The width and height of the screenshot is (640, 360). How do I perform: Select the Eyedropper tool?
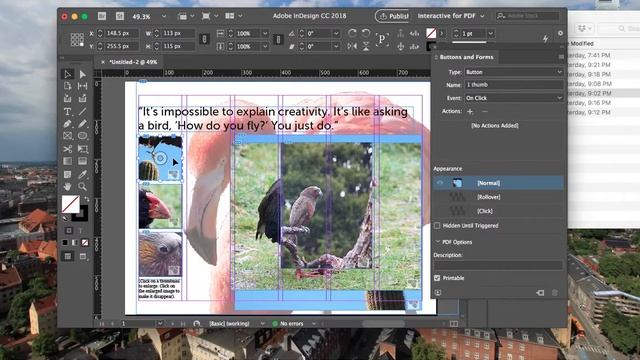pos(82,174)
